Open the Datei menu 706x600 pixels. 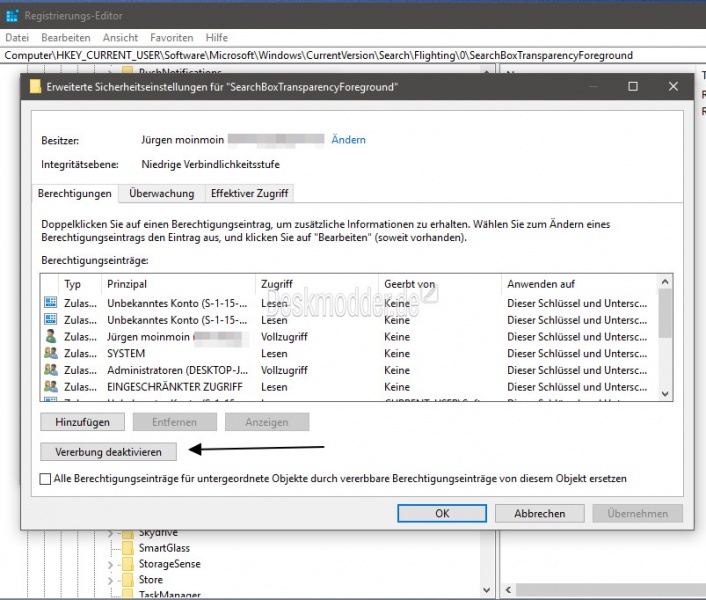click(17, 38)
